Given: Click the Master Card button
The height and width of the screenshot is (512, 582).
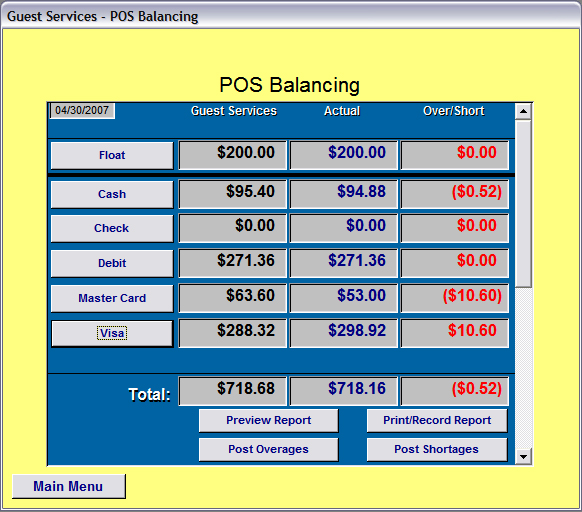Looking at the screenshot, I should [x=112, y=298].
